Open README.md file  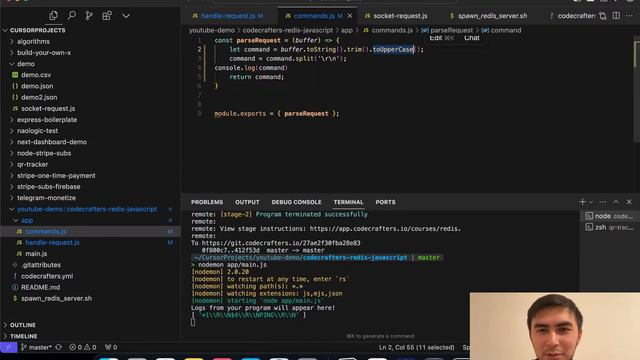40,287
